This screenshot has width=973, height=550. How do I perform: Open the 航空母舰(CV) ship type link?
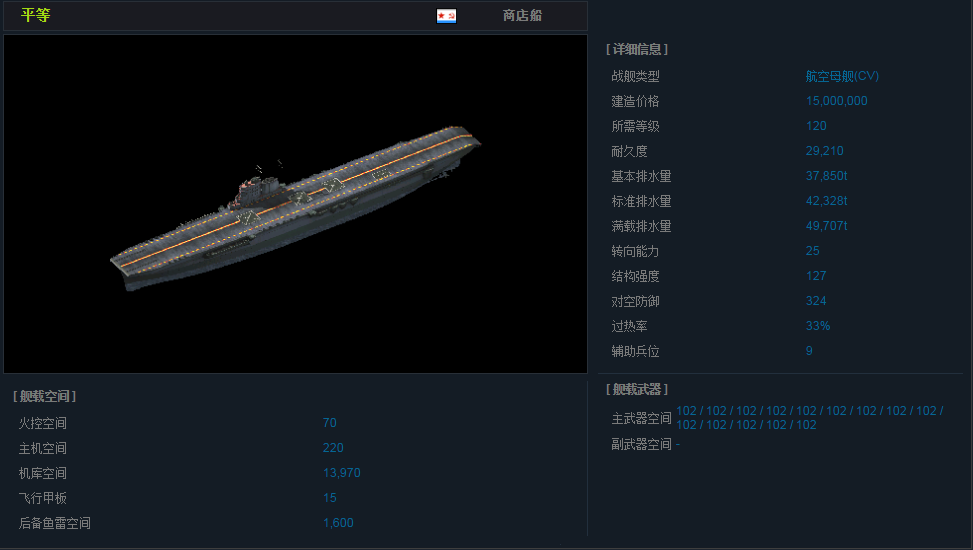coord(842,76)
